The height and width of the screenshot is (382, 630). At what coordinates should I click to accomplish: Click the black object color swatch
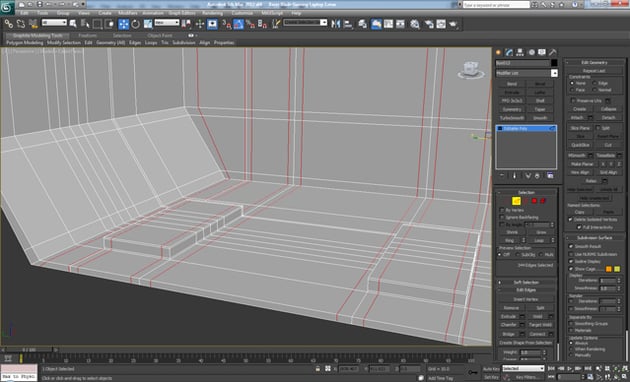[554, 63]
